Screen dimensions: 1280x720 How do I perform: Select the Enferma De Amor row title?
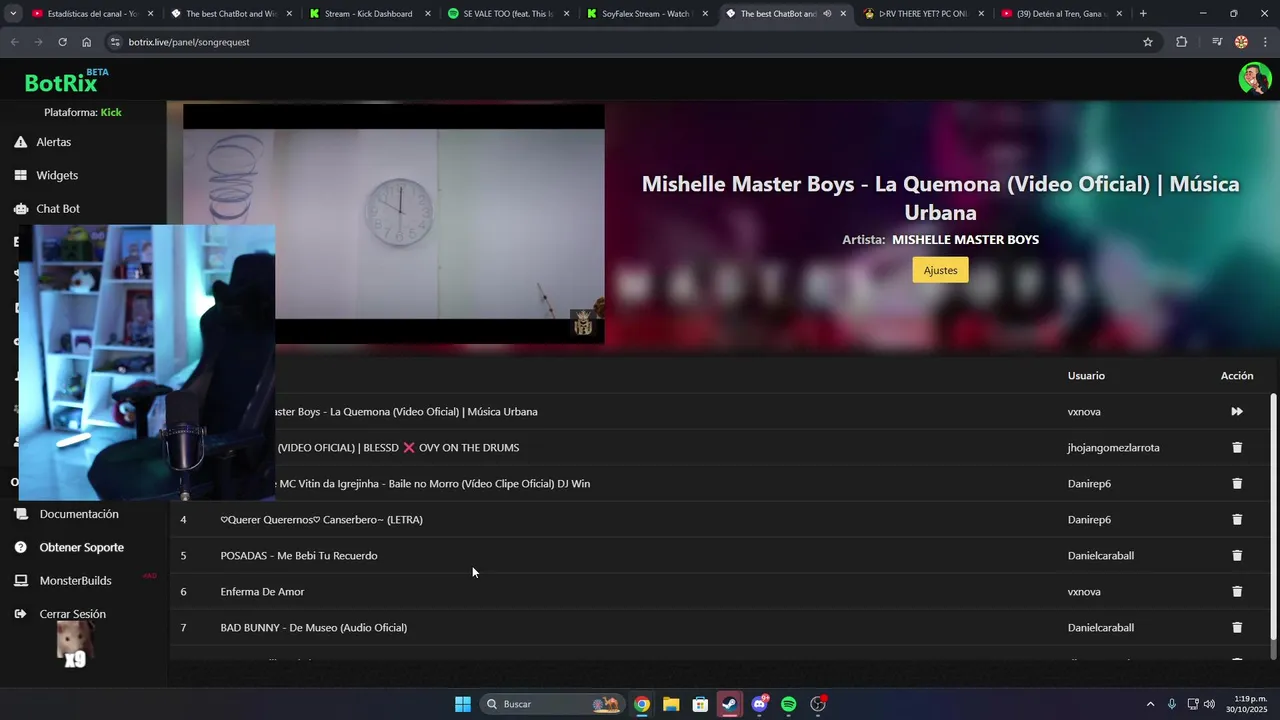tap(262, 591)
